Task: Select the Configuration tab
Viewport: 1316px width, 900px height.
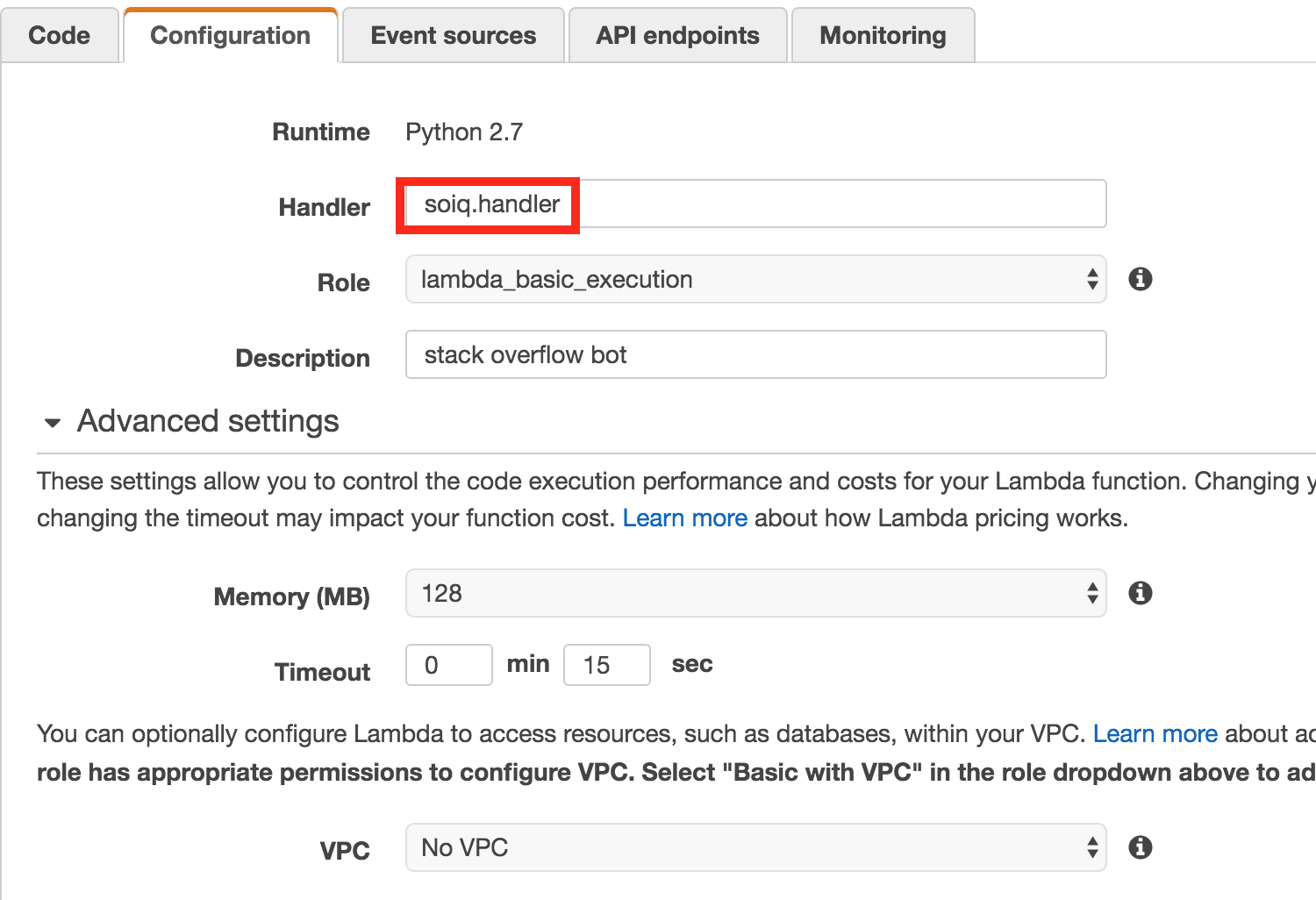Action: [230, 35]
